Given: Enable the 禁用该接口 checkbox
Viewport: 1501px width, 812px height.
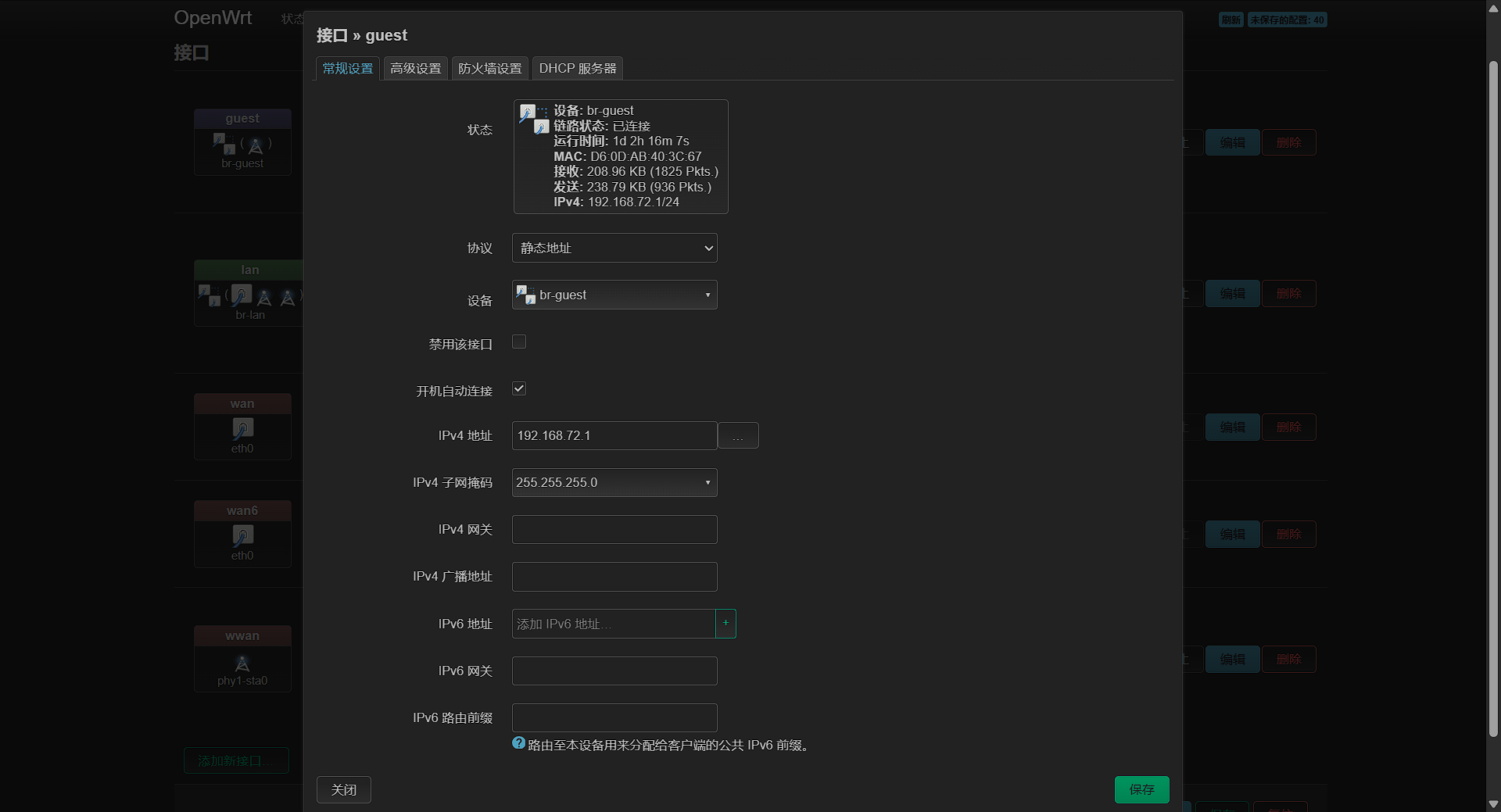Looking at the screenshot, I should (519, 342).
